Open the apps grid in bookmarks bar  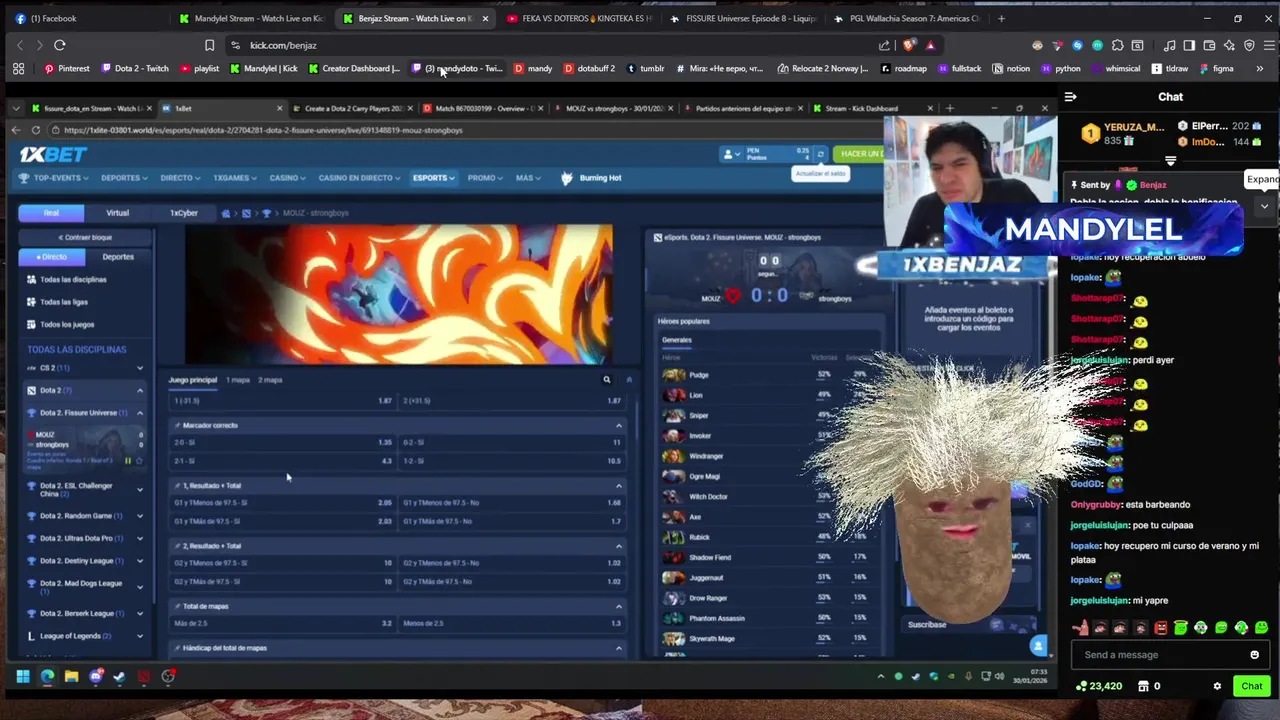18,69
